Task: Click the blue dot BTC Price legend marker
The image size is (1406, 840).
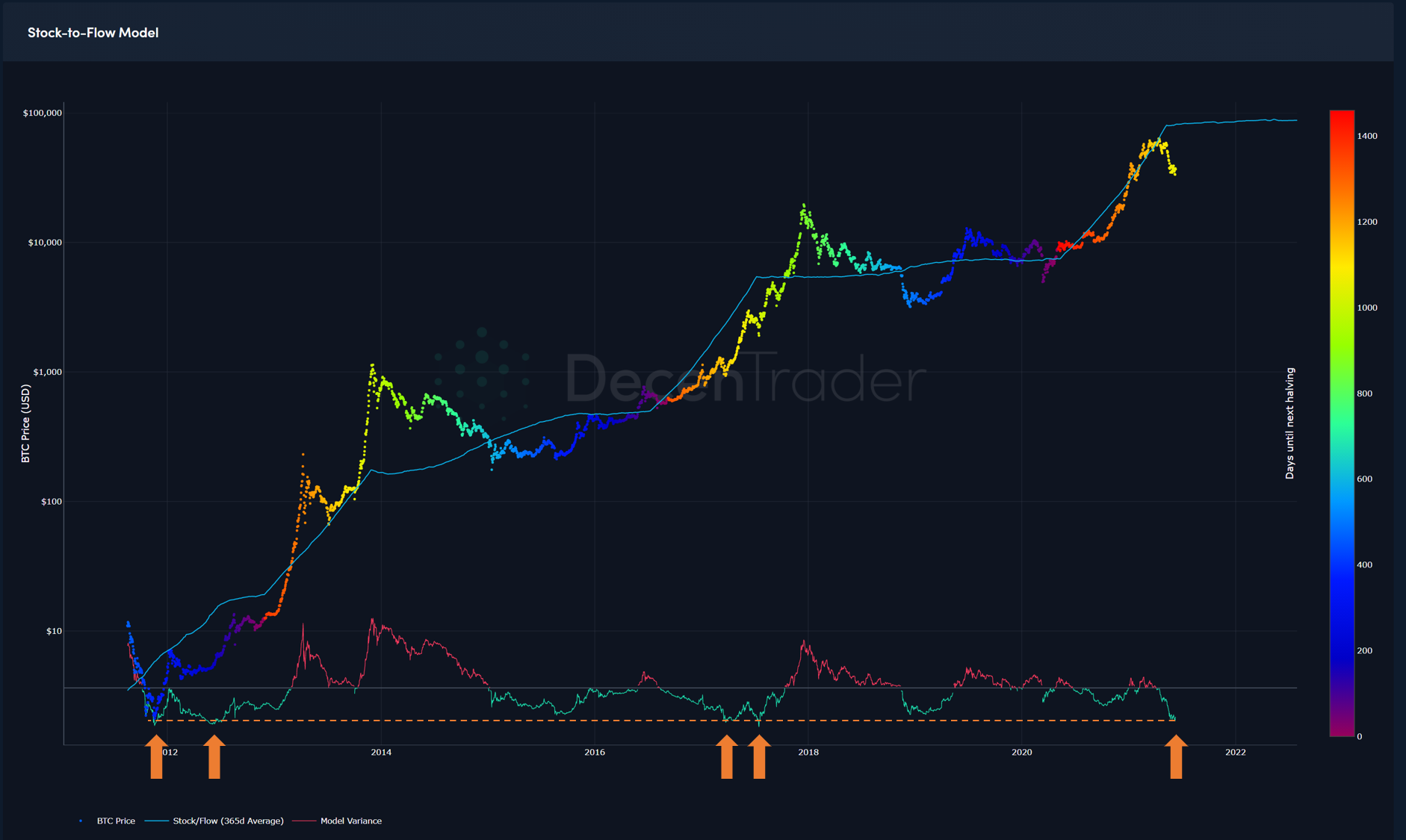Action: pos(81,821)
